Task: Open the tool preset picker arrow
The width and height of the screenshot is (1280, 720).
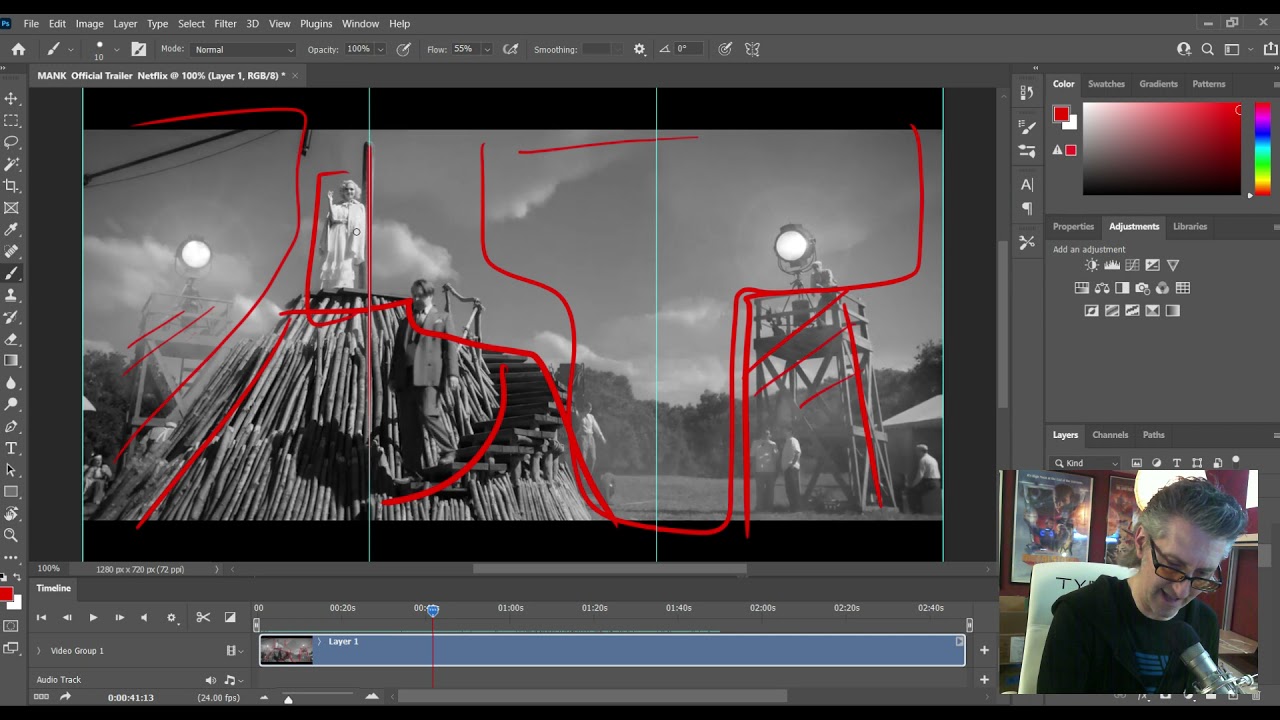Action: [x=70, y=49]
